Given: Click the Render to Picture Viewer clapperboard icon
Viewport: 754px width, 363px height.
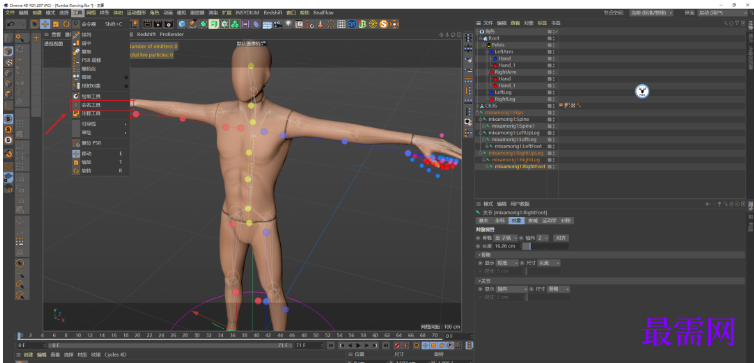Looking at the screenshot, I should (x=157, y=24).
